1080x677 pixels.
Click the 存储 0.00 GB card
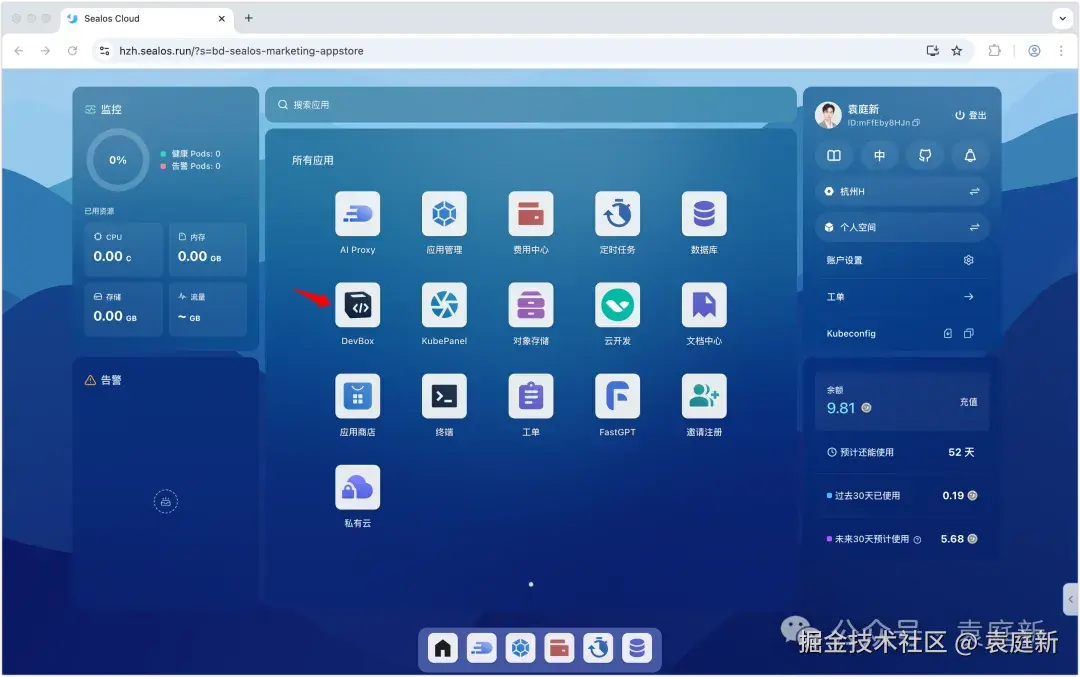click(124, 309)
